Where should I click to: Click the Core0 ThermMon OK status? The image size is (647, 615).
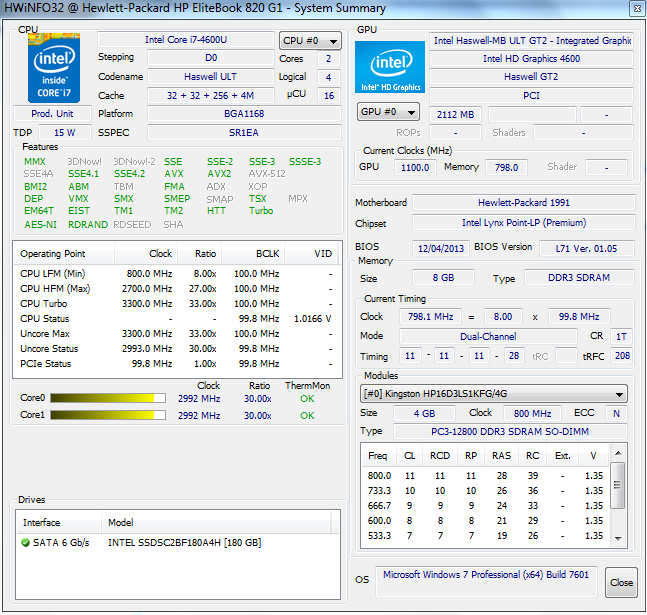(x=307, y=399)
